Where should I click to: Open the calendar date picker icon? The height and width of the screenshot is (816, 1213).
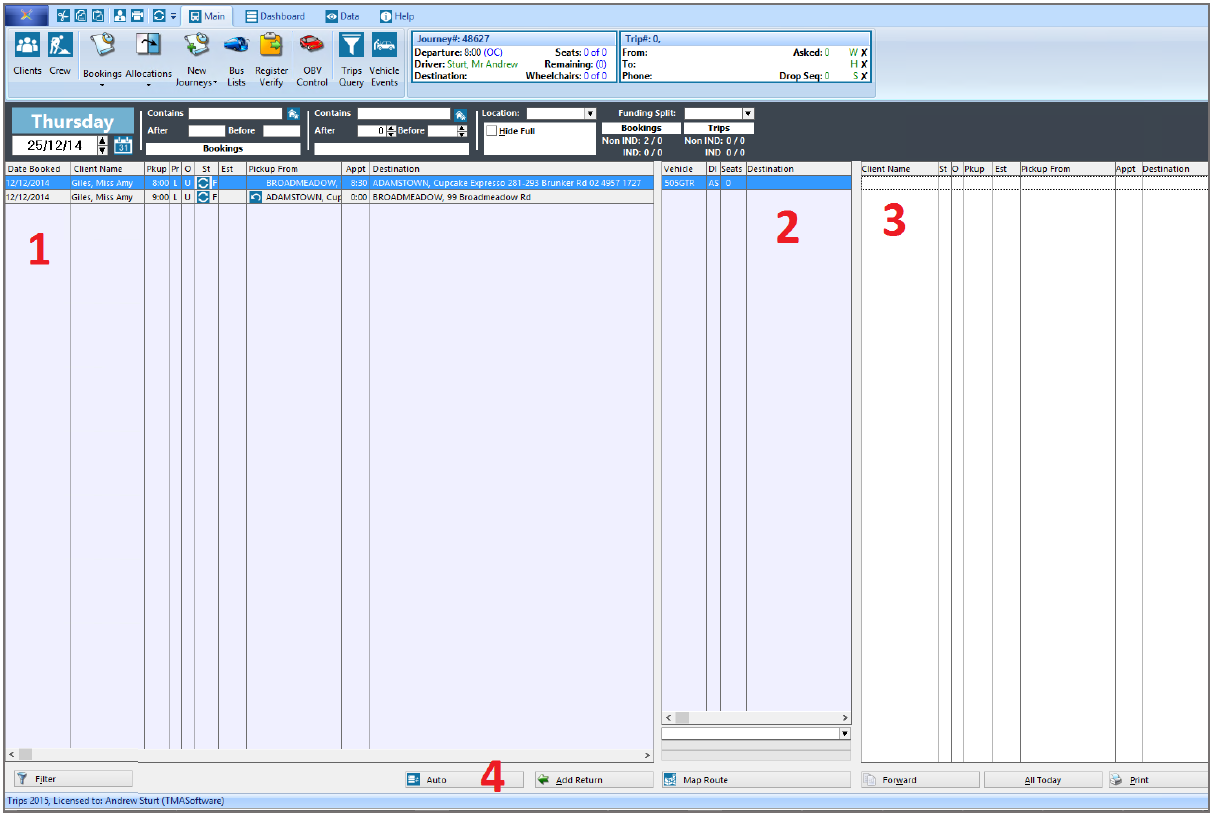click(123, 146)
